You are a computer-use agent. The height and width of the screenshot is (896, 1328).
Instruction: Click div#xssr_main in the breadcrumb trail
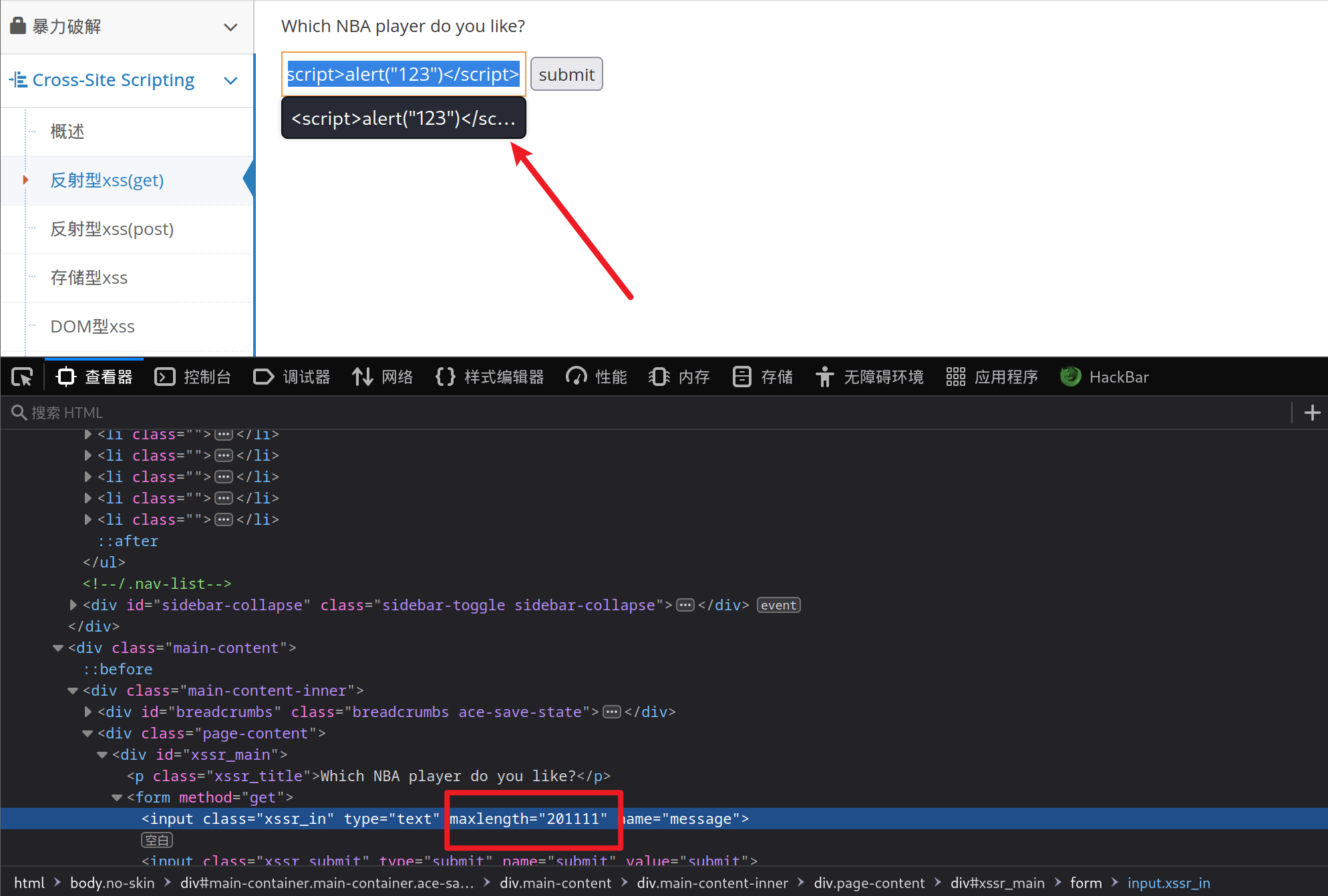997,883
